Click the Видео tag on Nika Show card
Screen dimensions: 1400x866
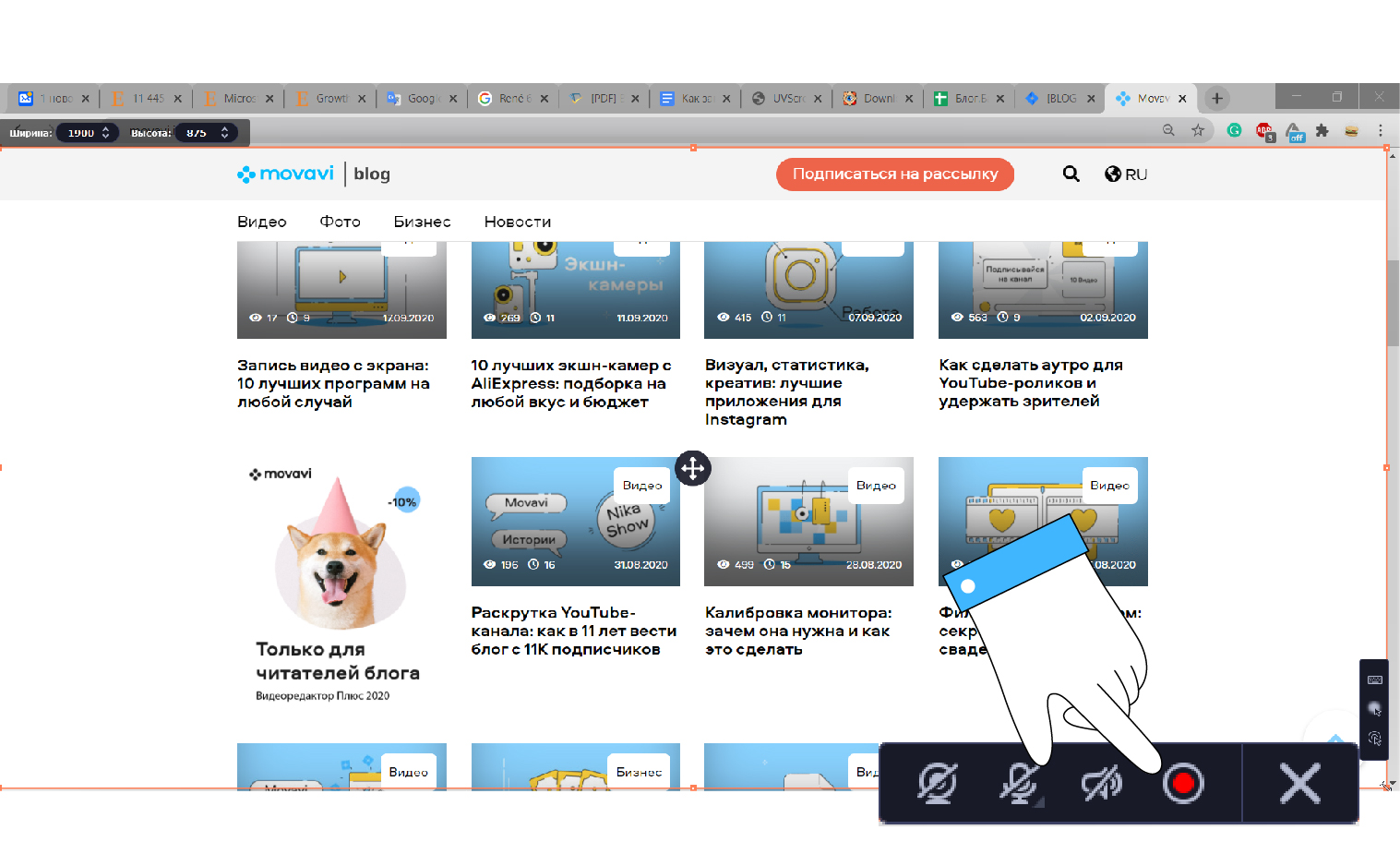[642, 486]
